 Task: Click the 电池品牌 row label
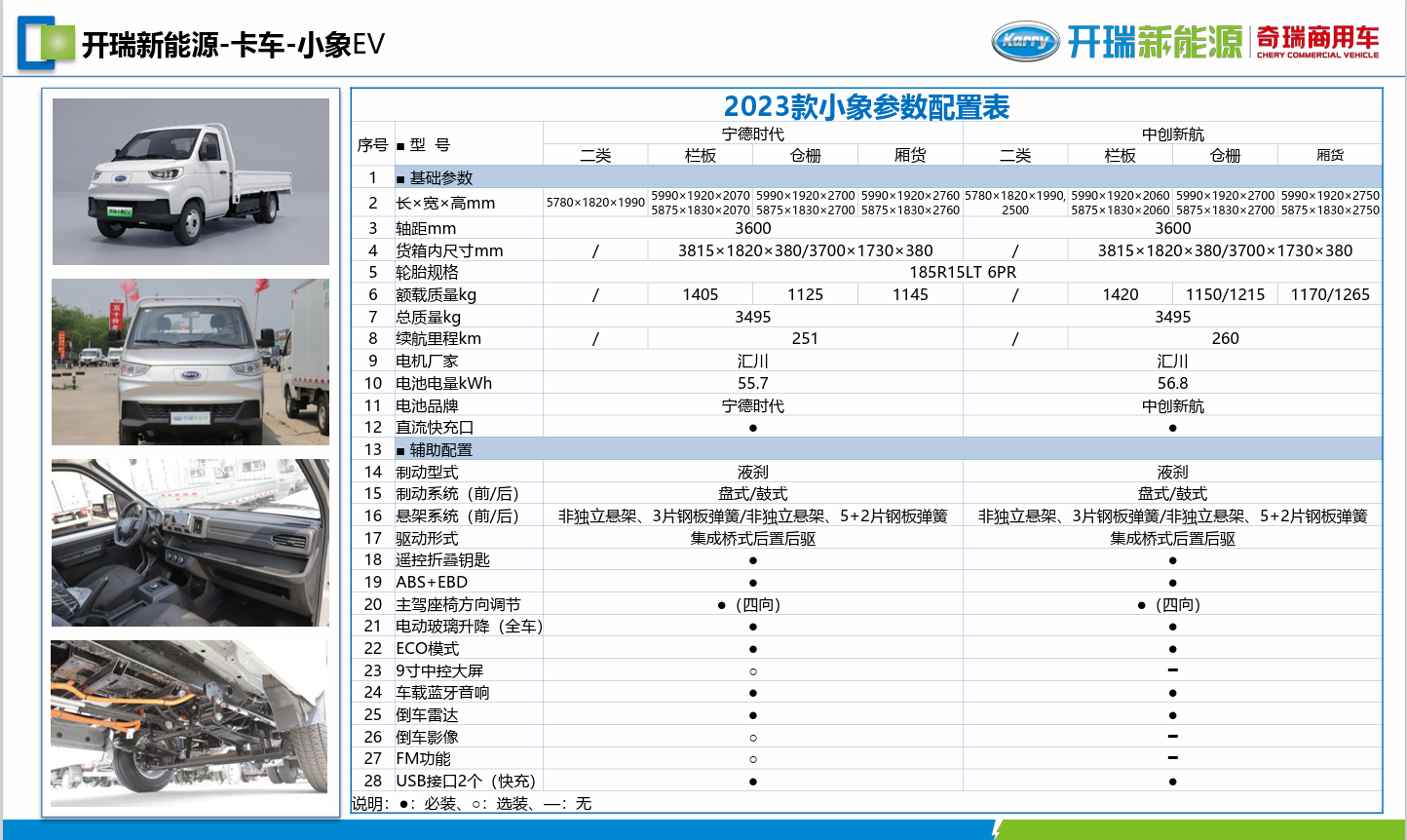click(x=427, y=405)
